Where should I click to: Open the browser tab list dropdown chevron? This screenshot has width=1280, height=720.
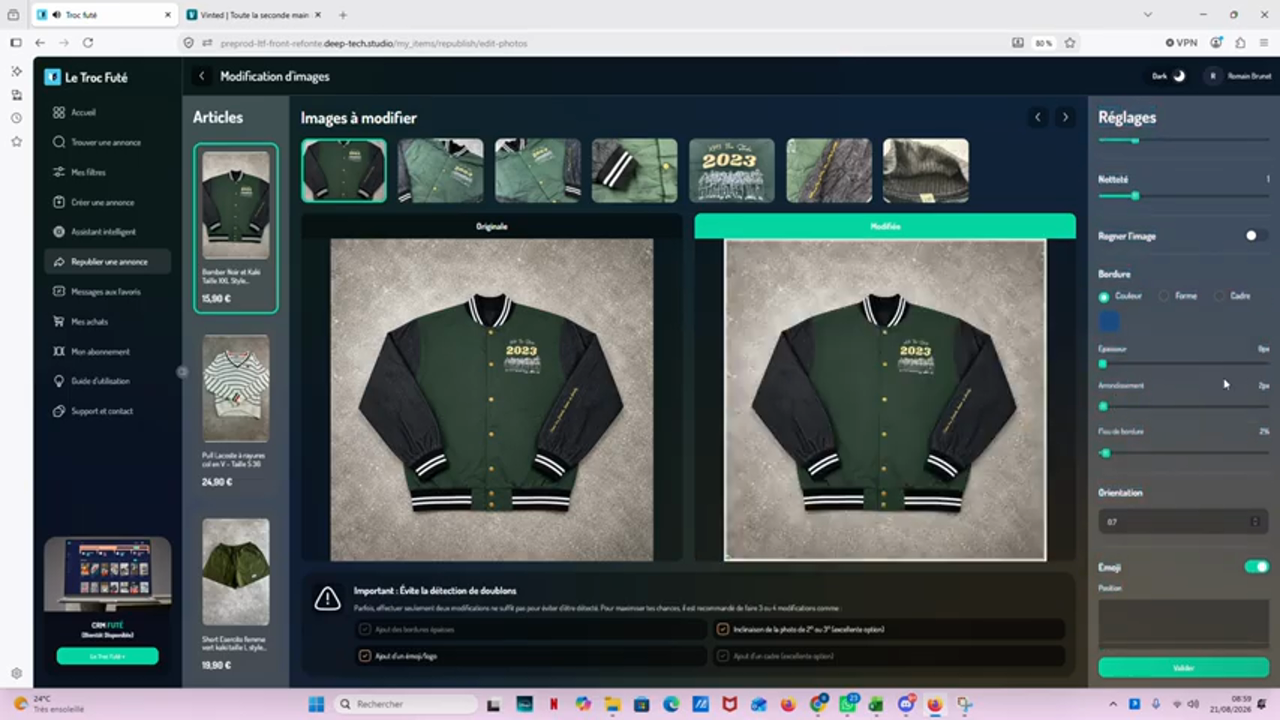point(1147,15)
